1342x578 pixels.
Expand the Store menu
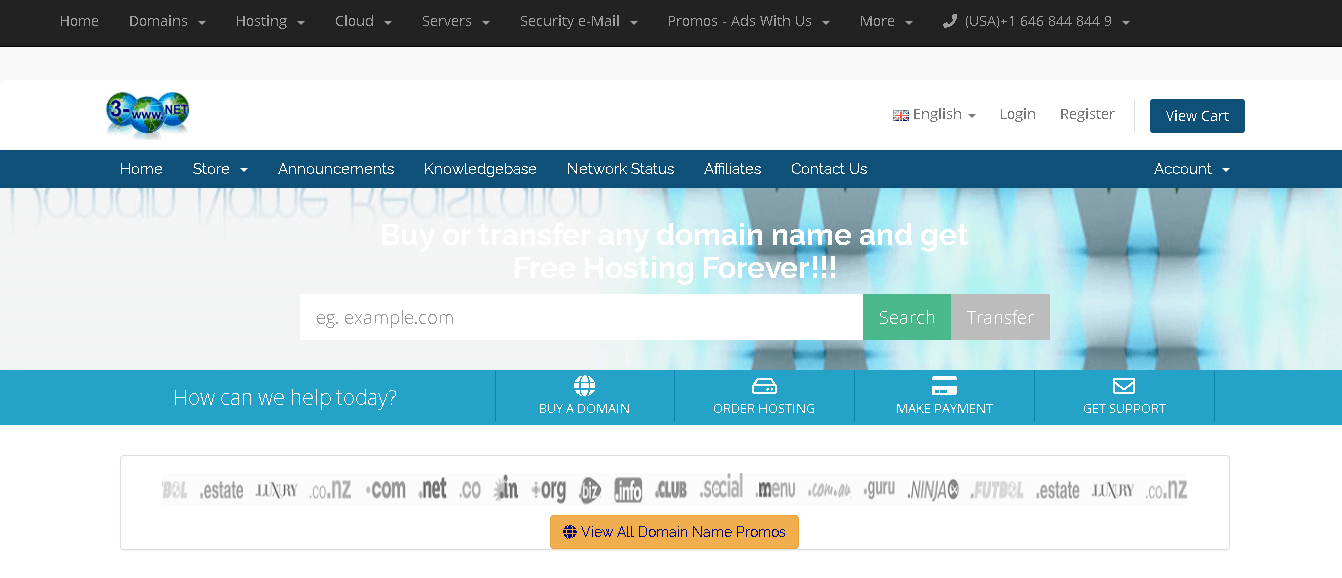point(220,169)
